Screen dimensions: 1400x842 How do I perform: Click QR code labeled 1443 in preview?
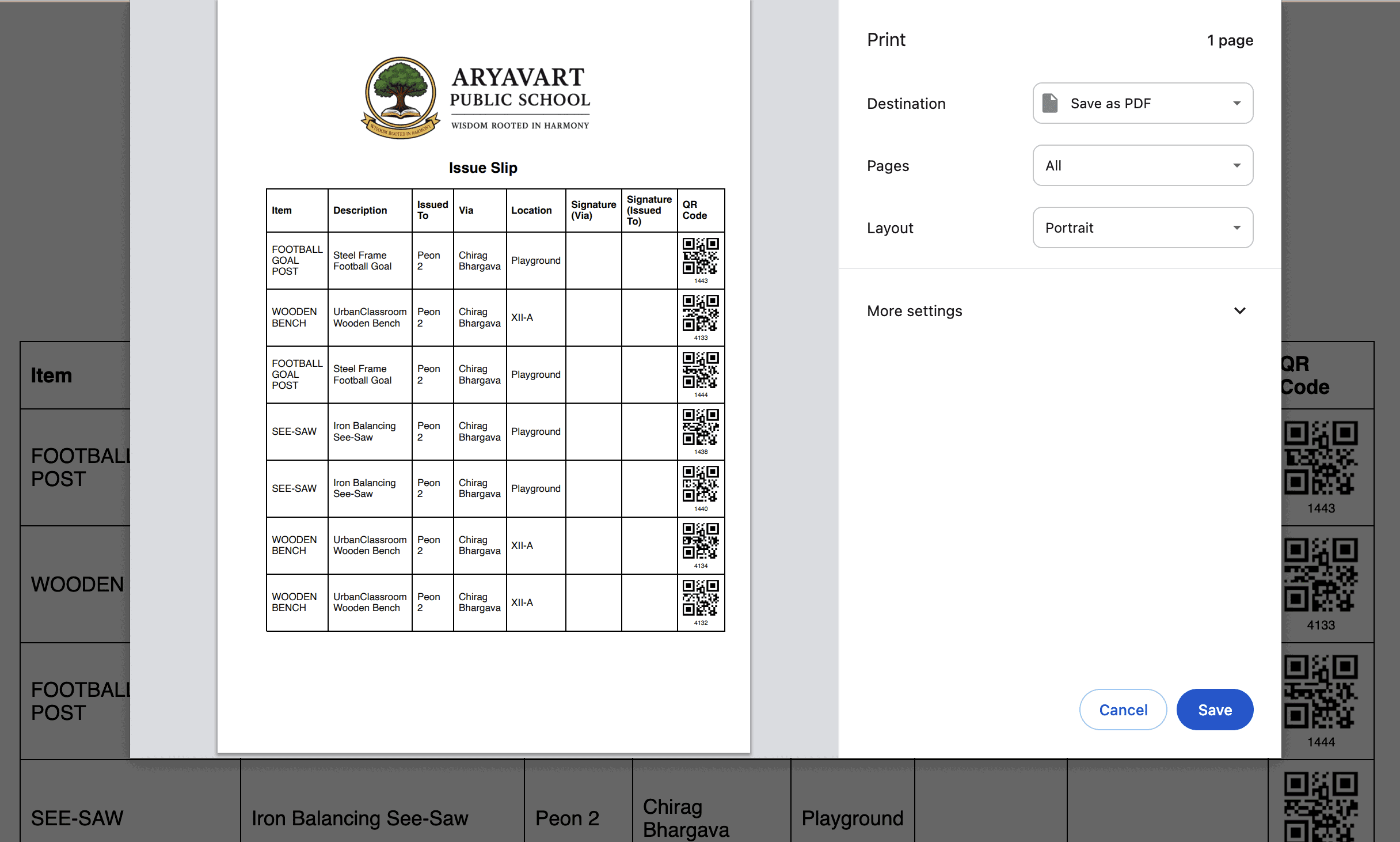click(x=701, y=256)
